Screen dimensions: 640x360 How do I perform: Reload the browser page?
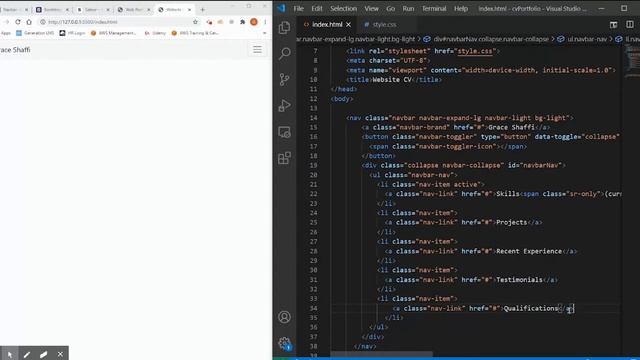(18, 22)
